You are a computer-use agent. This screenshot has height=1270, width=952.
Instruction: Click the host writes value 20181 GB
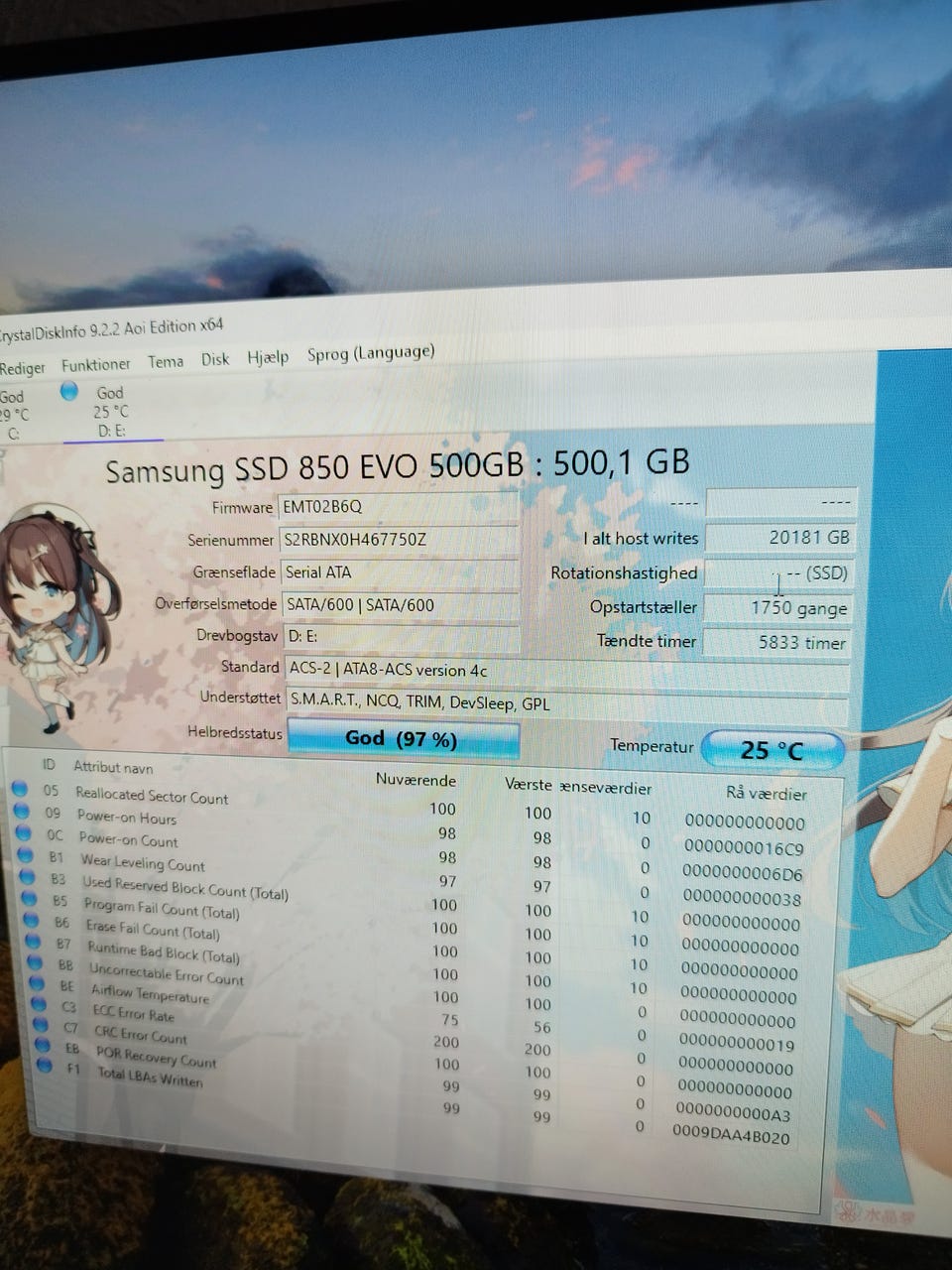(x=779, y=537)
